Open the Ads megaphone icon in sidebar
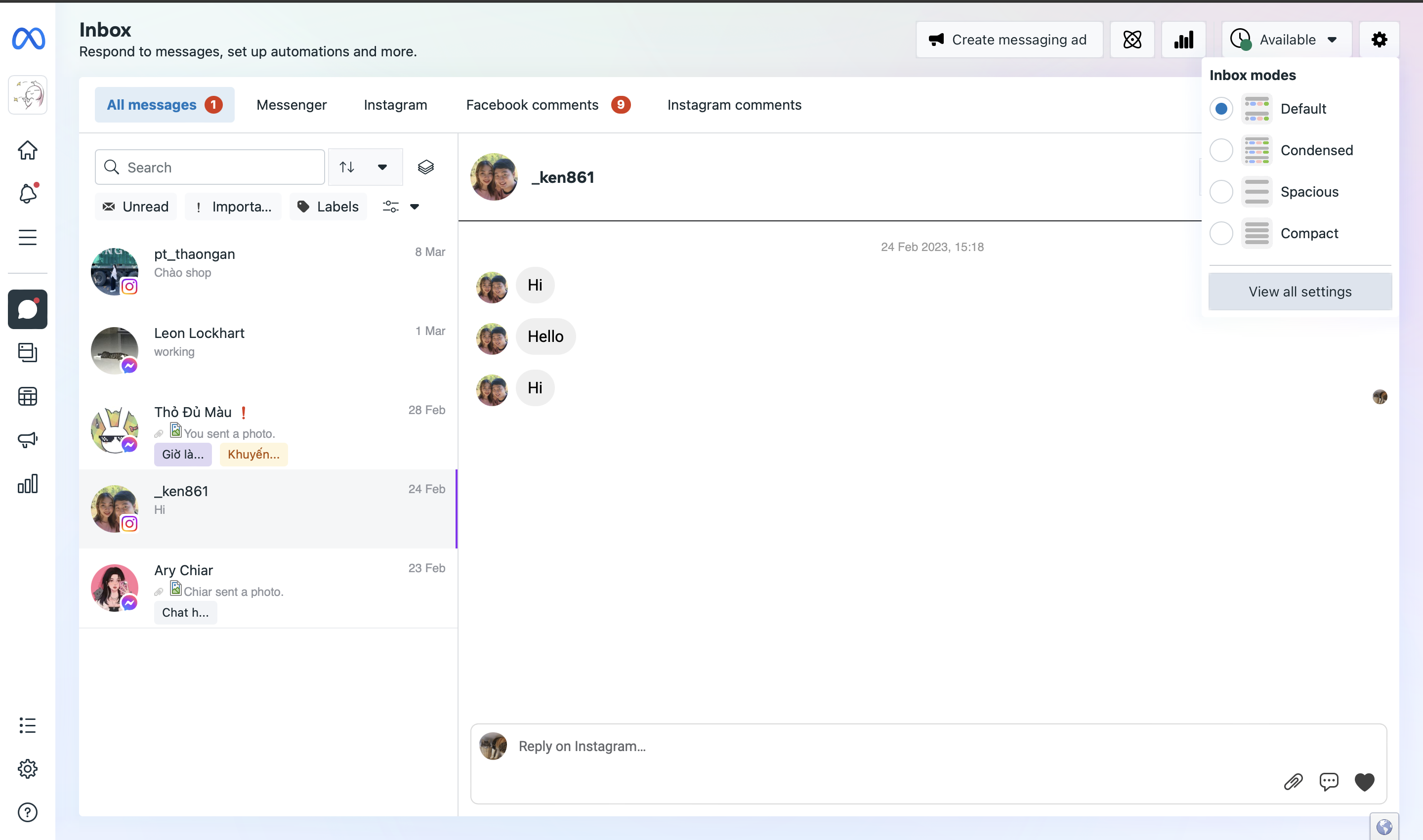The image size is (1423, 840). pyautogui.click(x=28, y=440)
